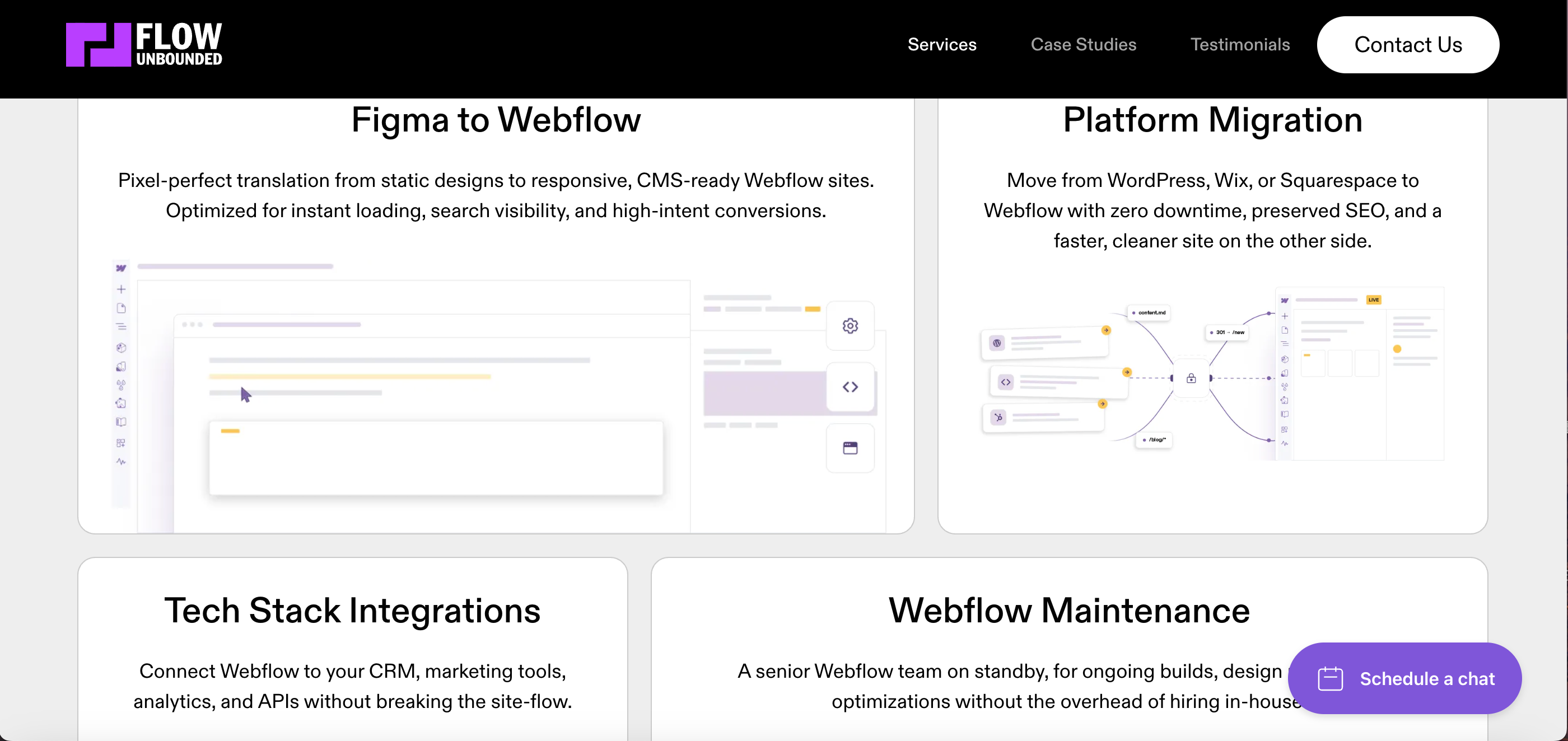The width and height of the screenshot is (1568, 741).
Task: Click the text "analytics, and APIs without breaking the site-flow."
Action: pos(352,701)
